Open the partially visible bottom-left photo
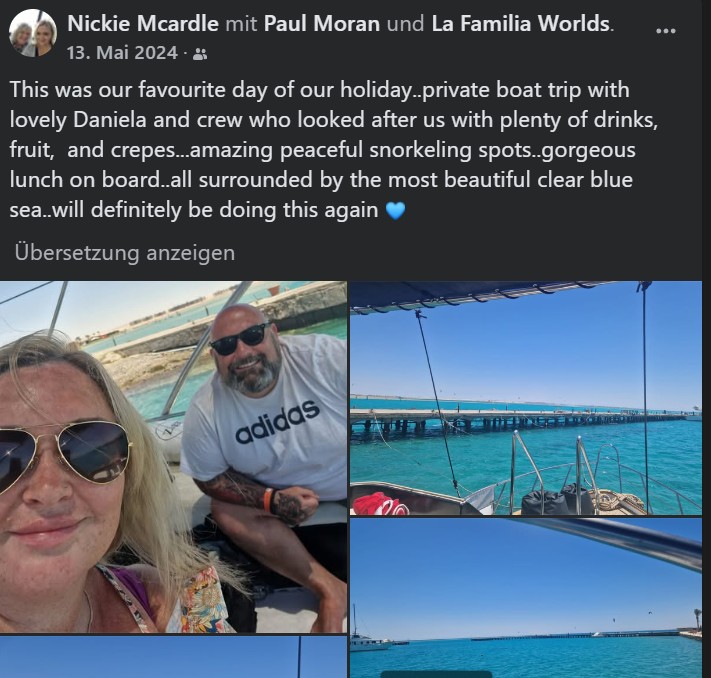Screen dimensions: 711x678 point(173,658)
